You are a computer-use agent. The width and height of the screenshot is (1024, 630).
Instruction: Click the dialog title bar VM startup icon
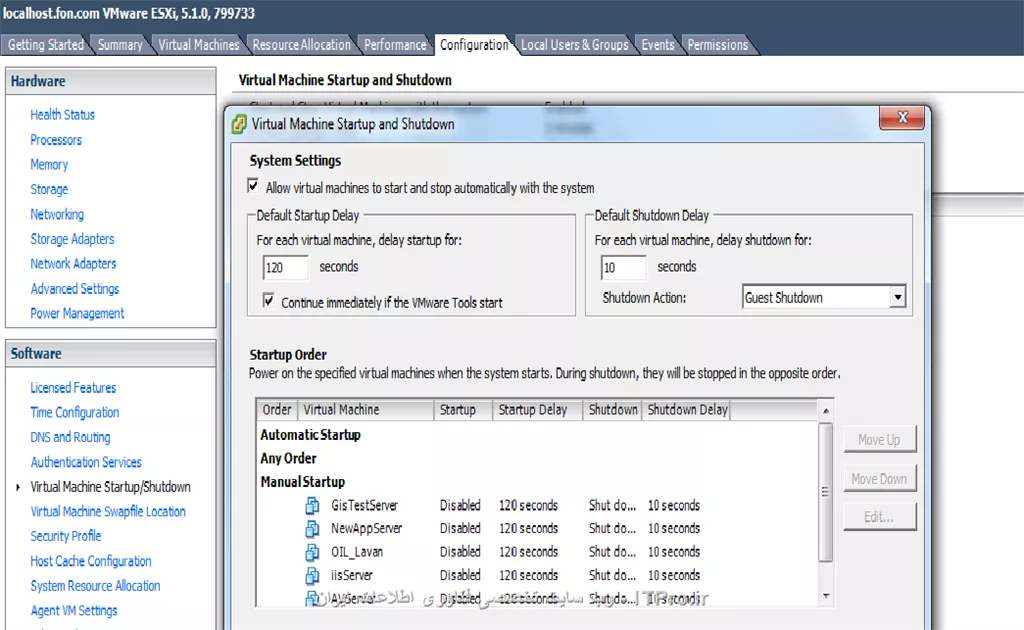pyautogui.click(x=239, y=124)
